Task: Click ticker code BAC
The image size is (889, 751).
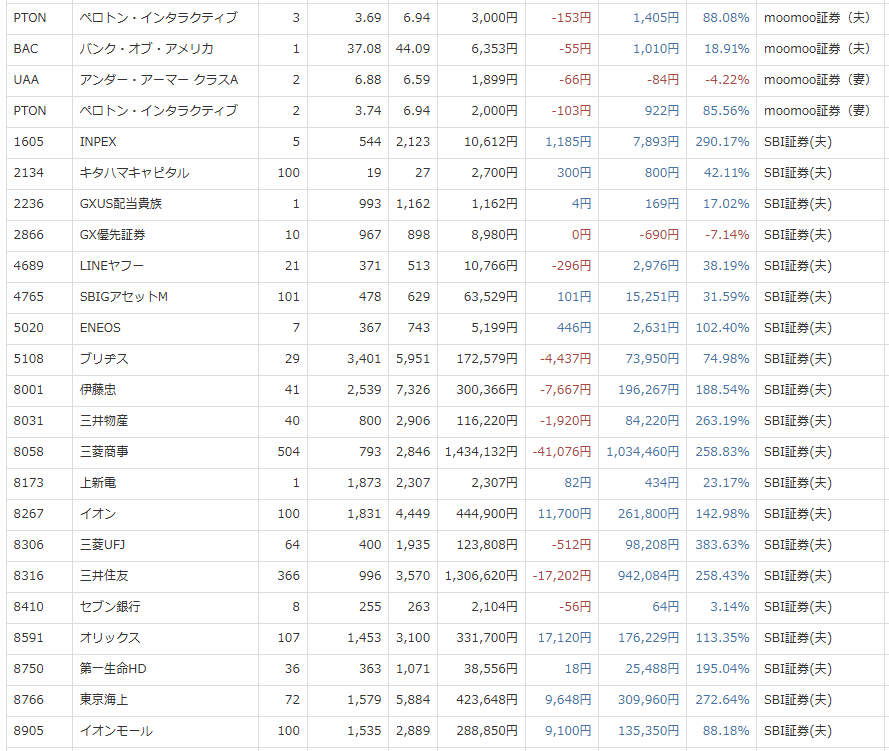Action: coord(26,49)
